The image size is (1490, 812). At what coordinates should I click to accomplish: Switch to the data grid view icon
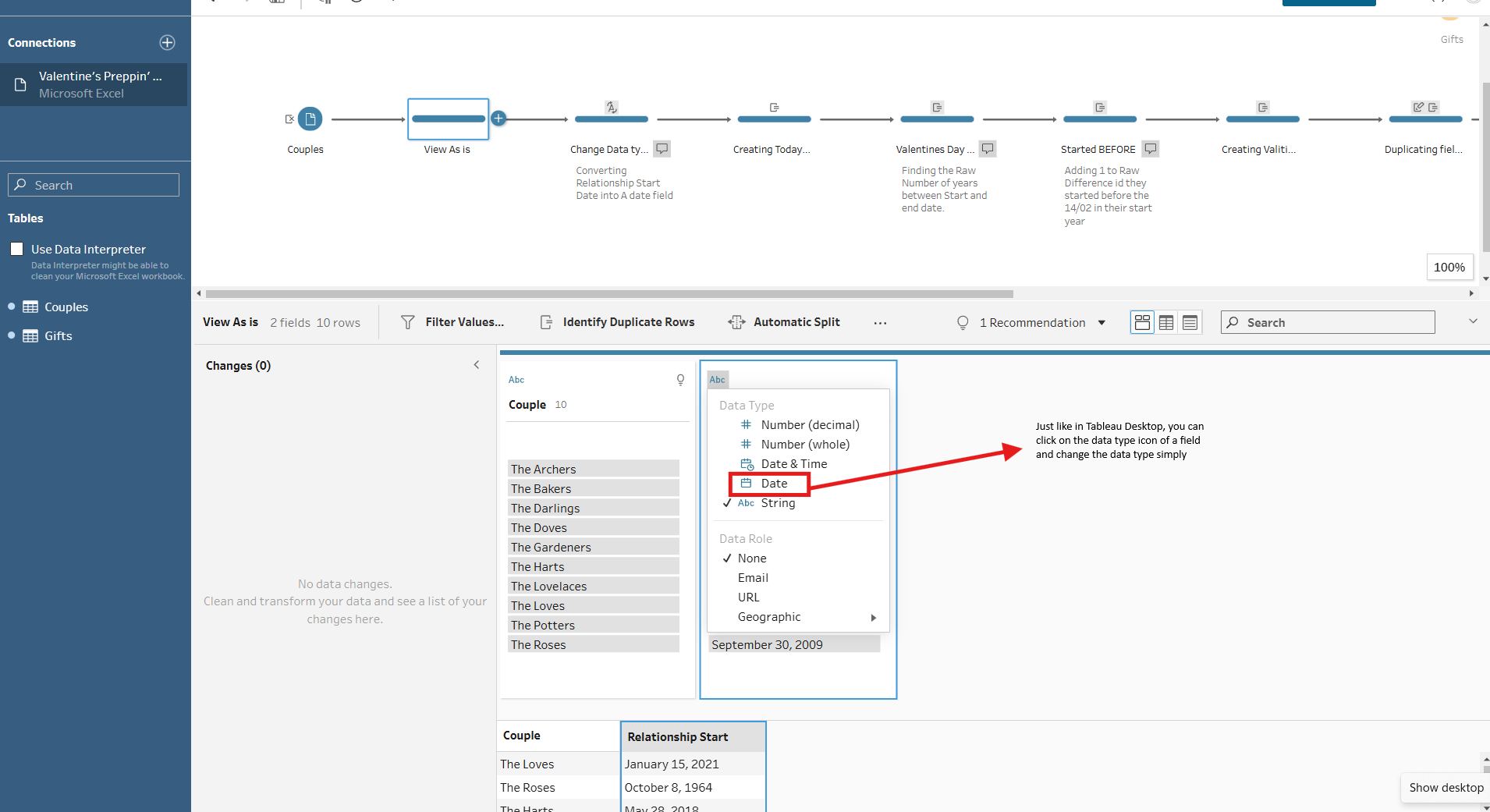(x=1166, y=323)
